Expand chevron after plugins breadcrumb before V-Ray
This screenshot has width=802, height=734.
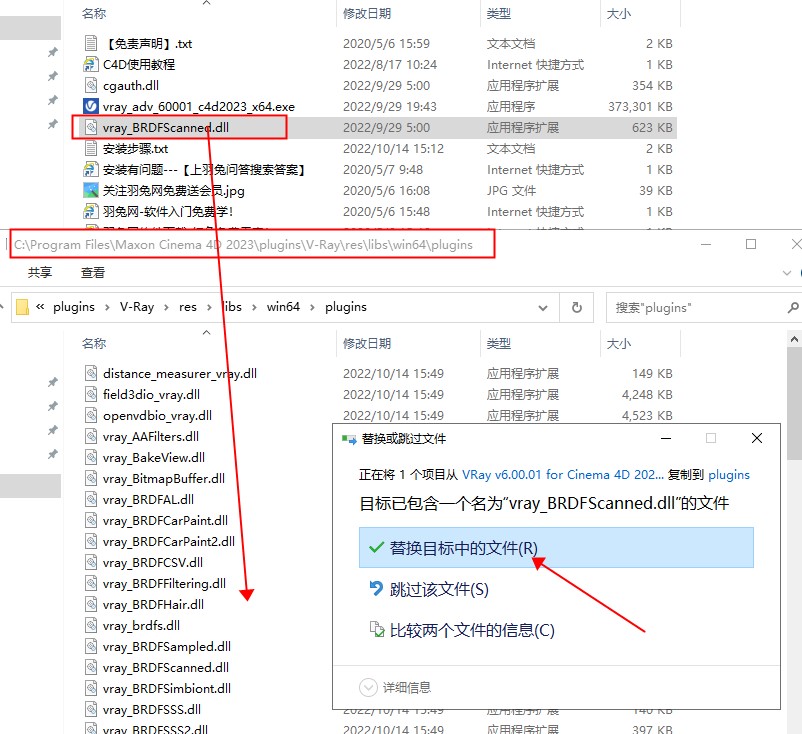[107, 307]
